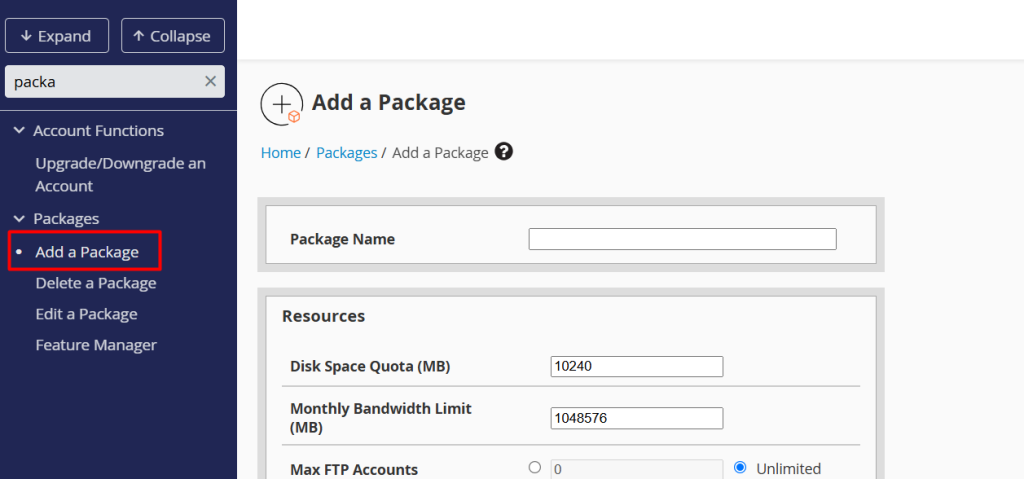Viewport: 1024px width, 479px height.
Task: Click the 'Resources' section heading
Action: [323, 316]
